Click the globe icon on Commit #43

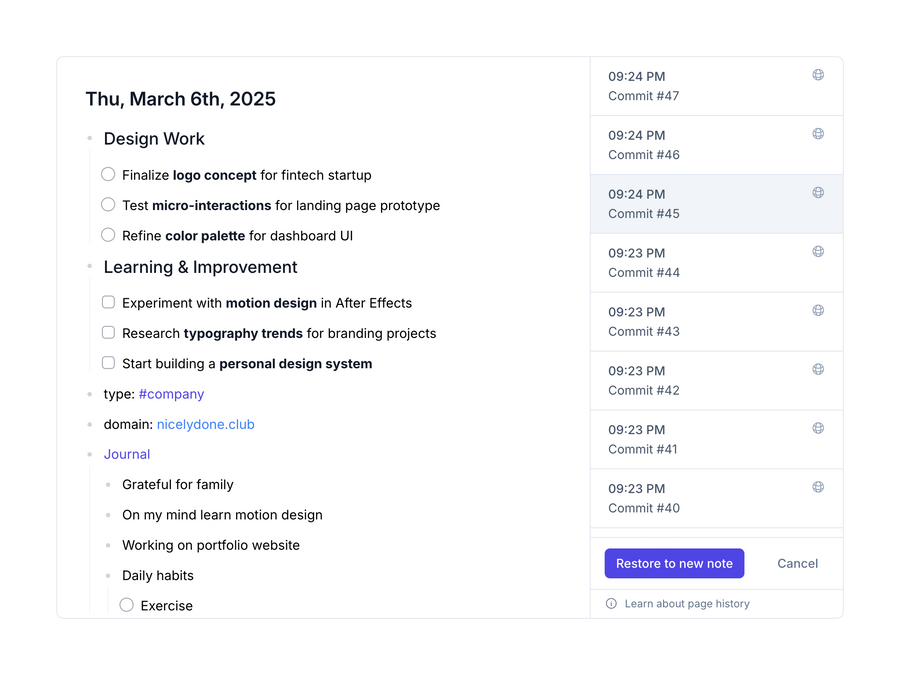tap(818, 310)
